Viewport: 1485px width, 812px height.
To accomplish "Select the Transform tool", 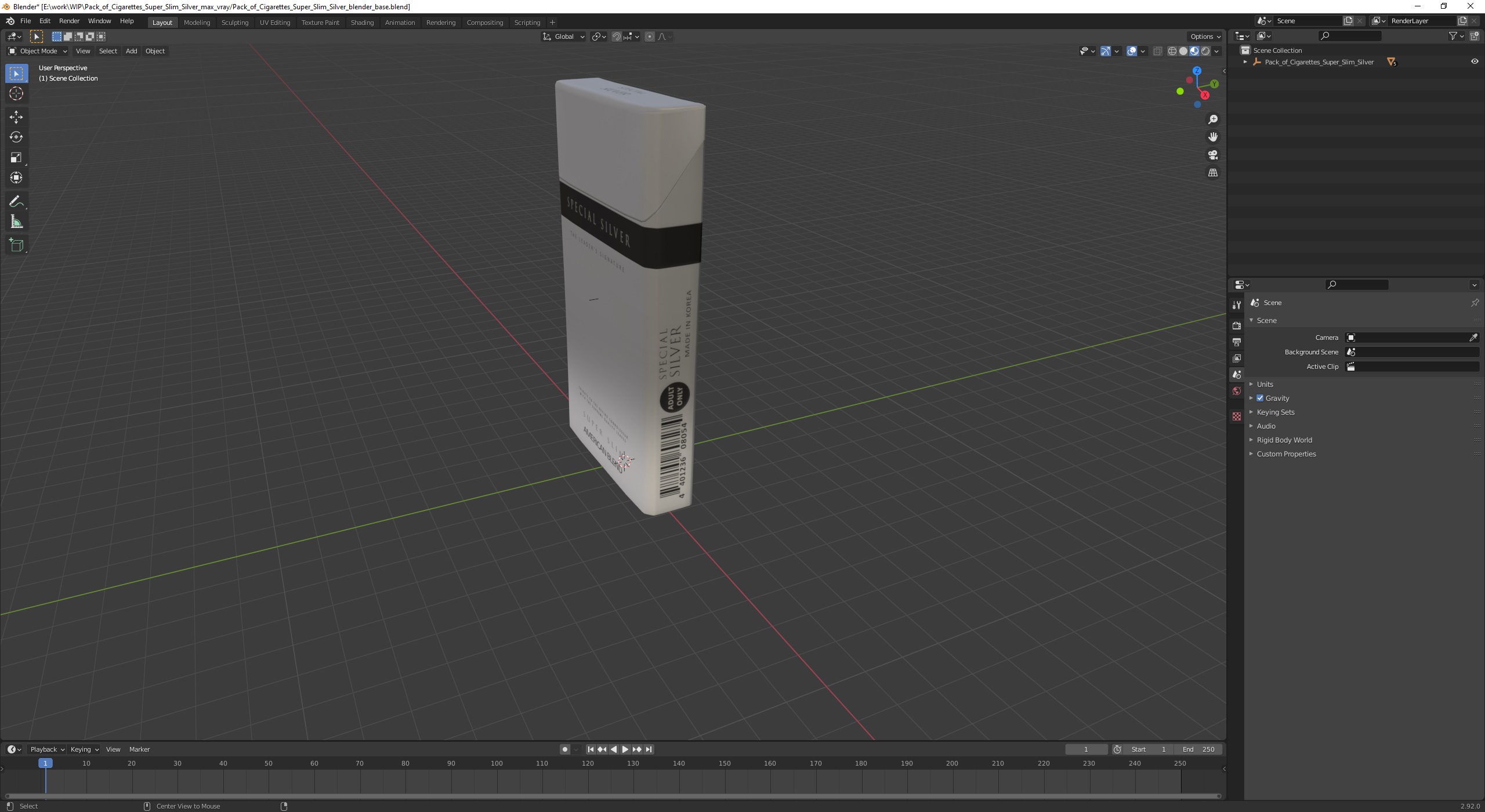I will pyautogui.click(x=16, y=177).
